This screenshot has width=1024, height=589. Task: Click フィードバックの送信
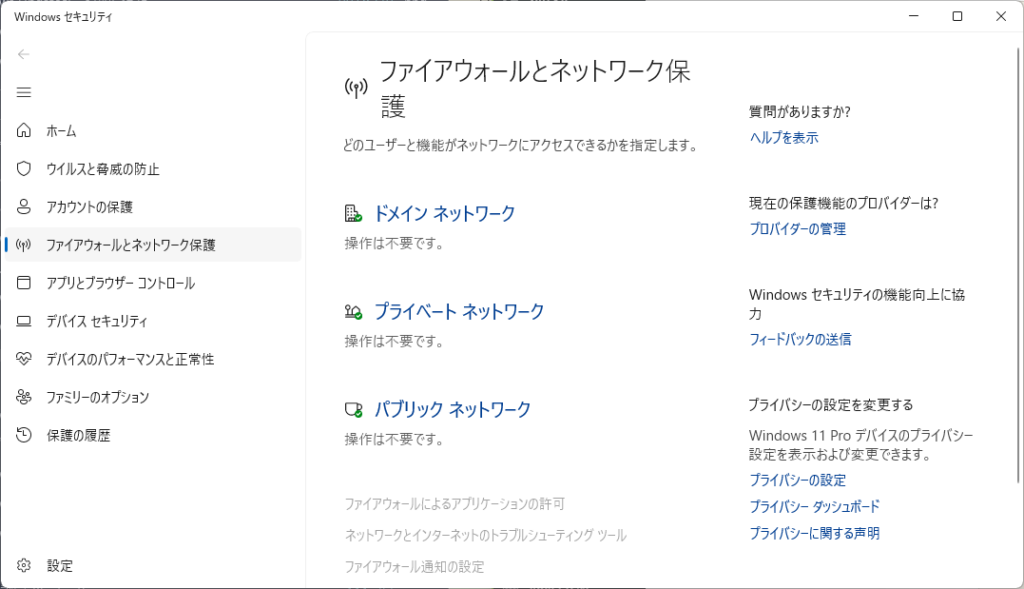[x=800, y=339]
